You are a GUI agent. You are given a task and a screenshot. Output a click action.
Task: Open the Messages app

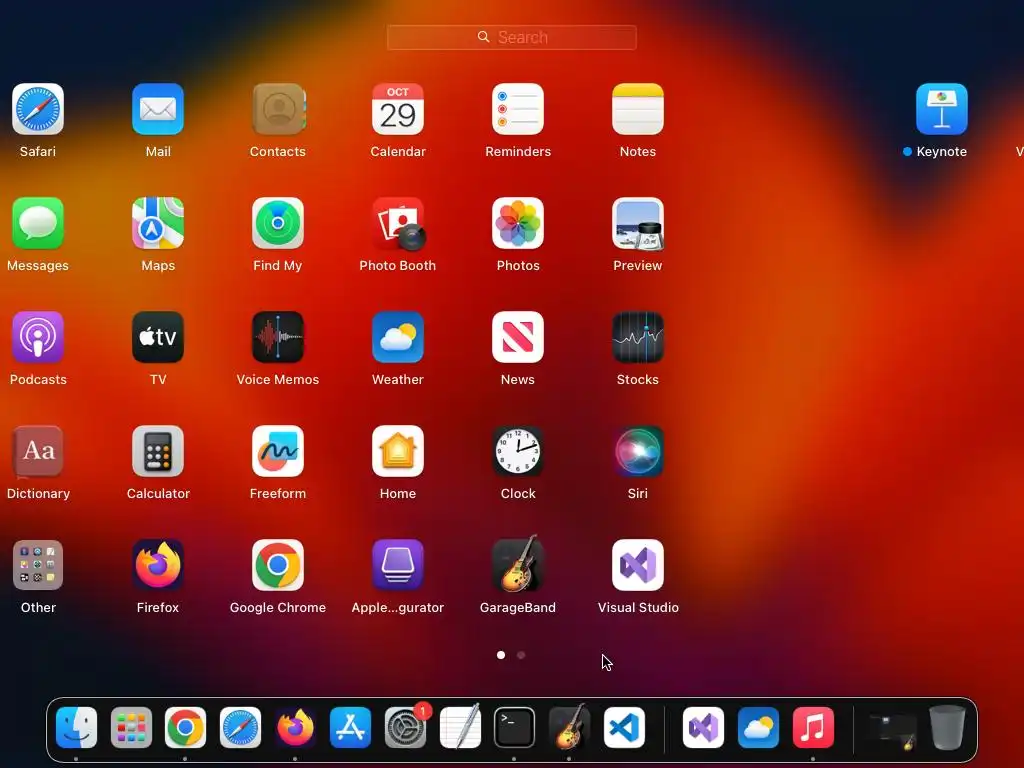tap(38, 223)
